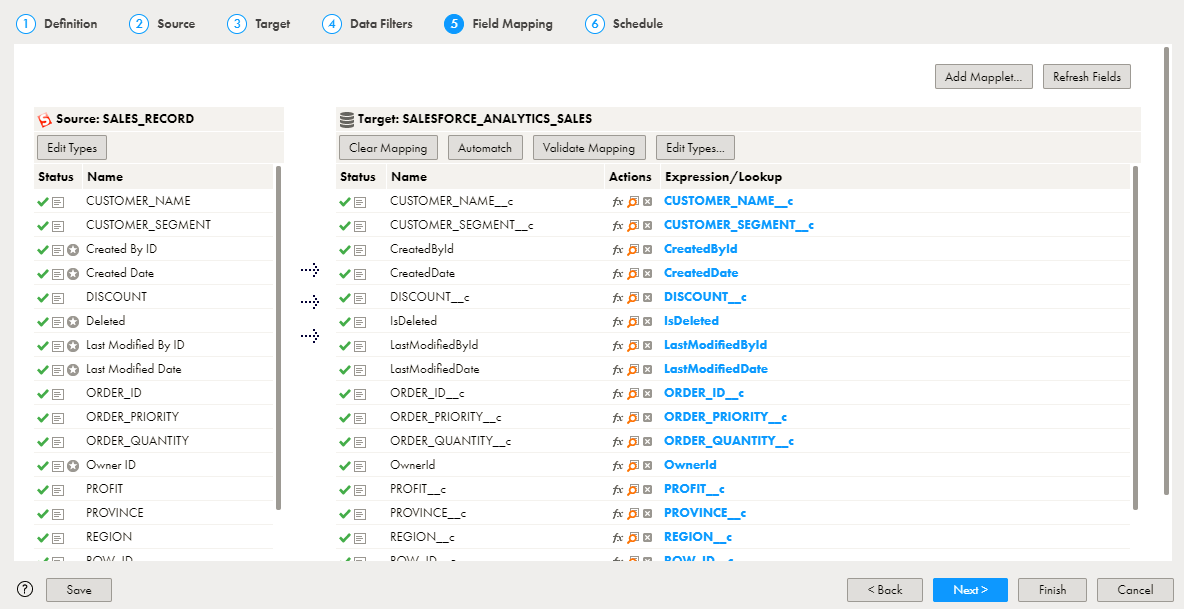The width and height of the screenshot is (1190, 610).
Task: Open Edit Types for target
Action: click(695, 148)
